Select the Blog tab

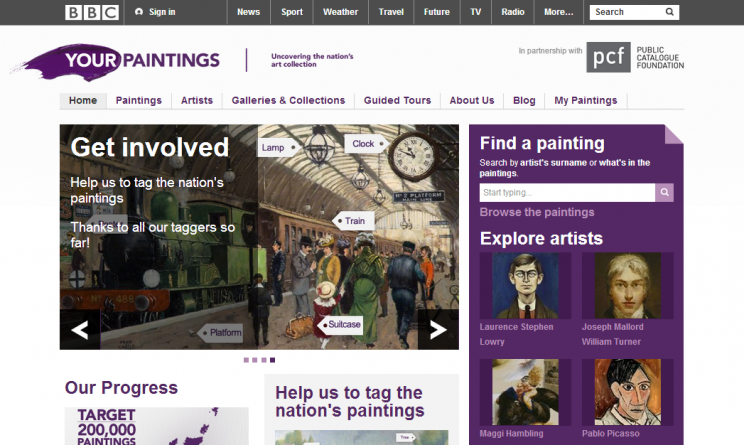[x=524, y=101]
